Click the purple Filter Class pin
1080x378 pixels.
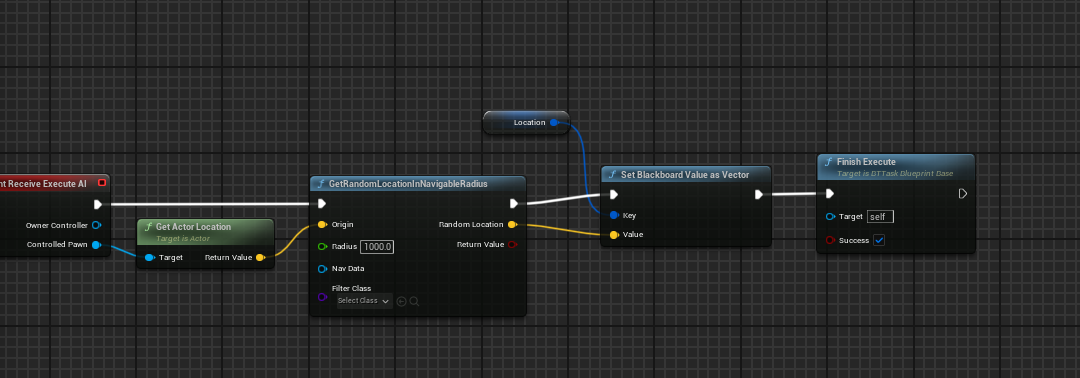tap(322, 297)
